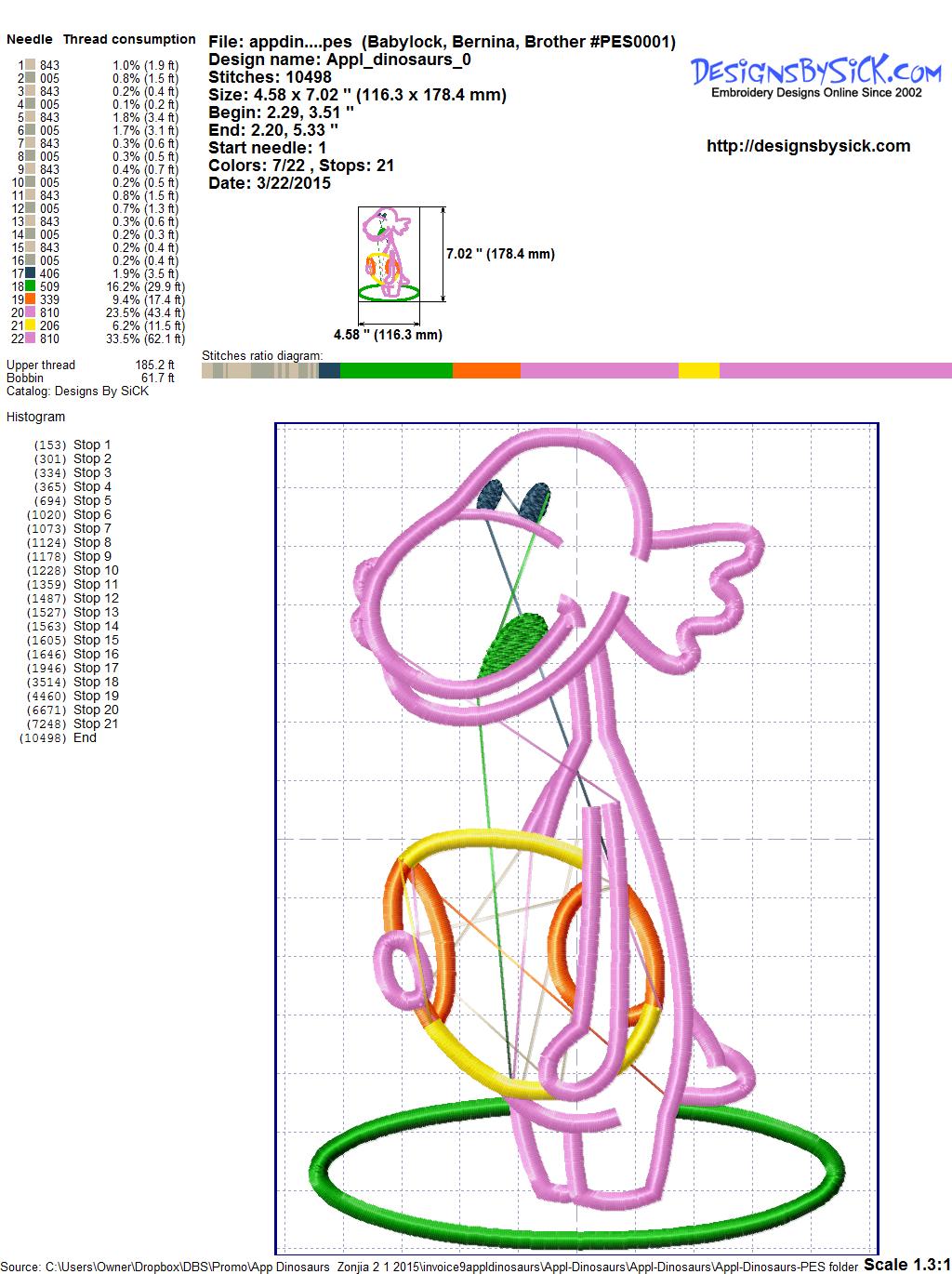Choose the dark blue swatch for needle 17
Screen dimensions: 952x1274
click(x=30, y=273)
